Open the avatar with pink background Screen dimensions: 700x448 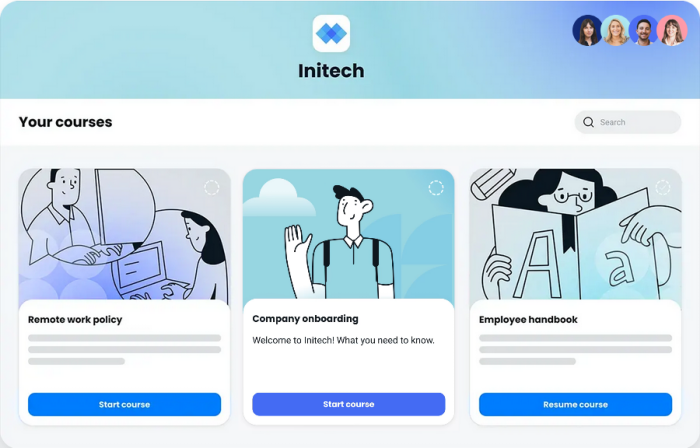672,30
